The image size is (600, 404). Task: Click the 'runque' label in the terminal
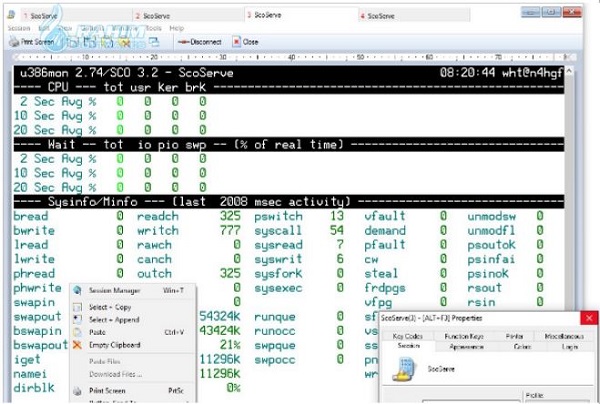point(275,317)
